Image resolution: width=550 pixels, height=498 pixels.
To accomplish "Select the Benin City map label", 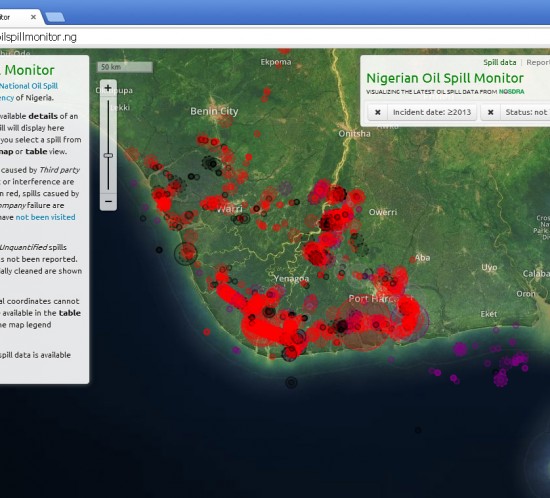I will (x=214, y=111).
